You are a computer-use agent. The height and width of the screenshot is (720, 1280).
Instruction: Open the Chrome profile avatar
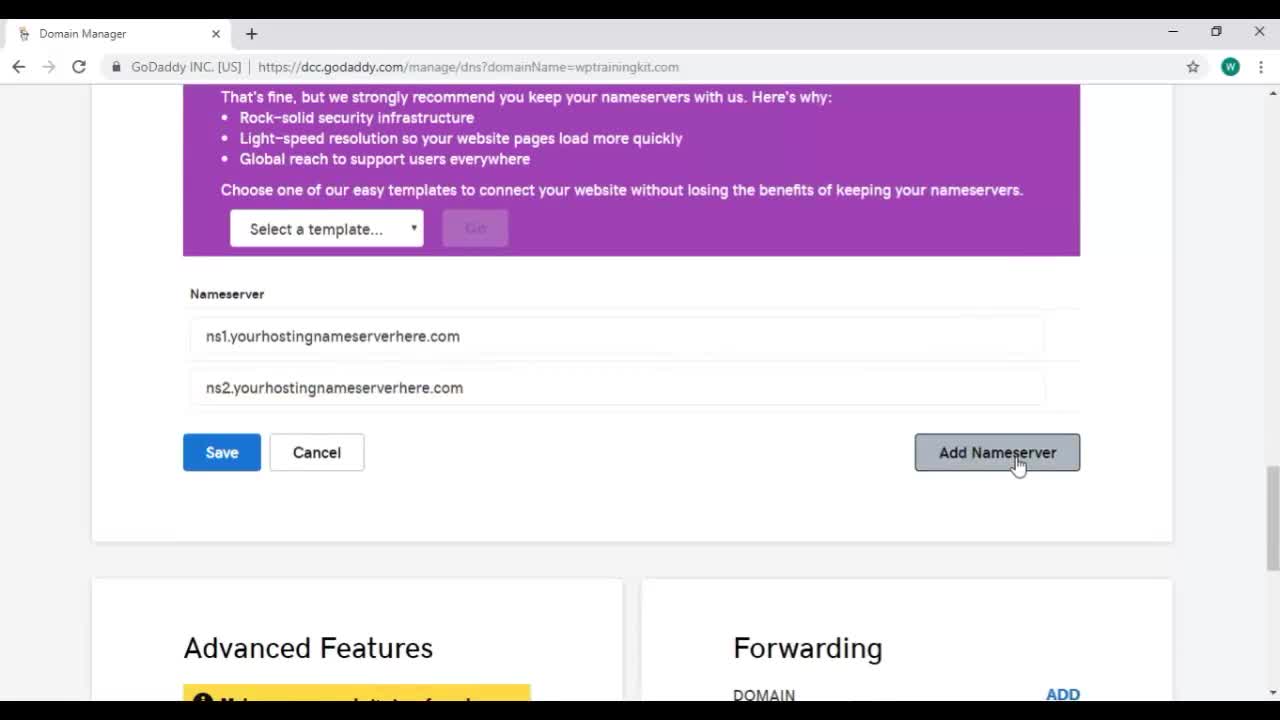1230,67
